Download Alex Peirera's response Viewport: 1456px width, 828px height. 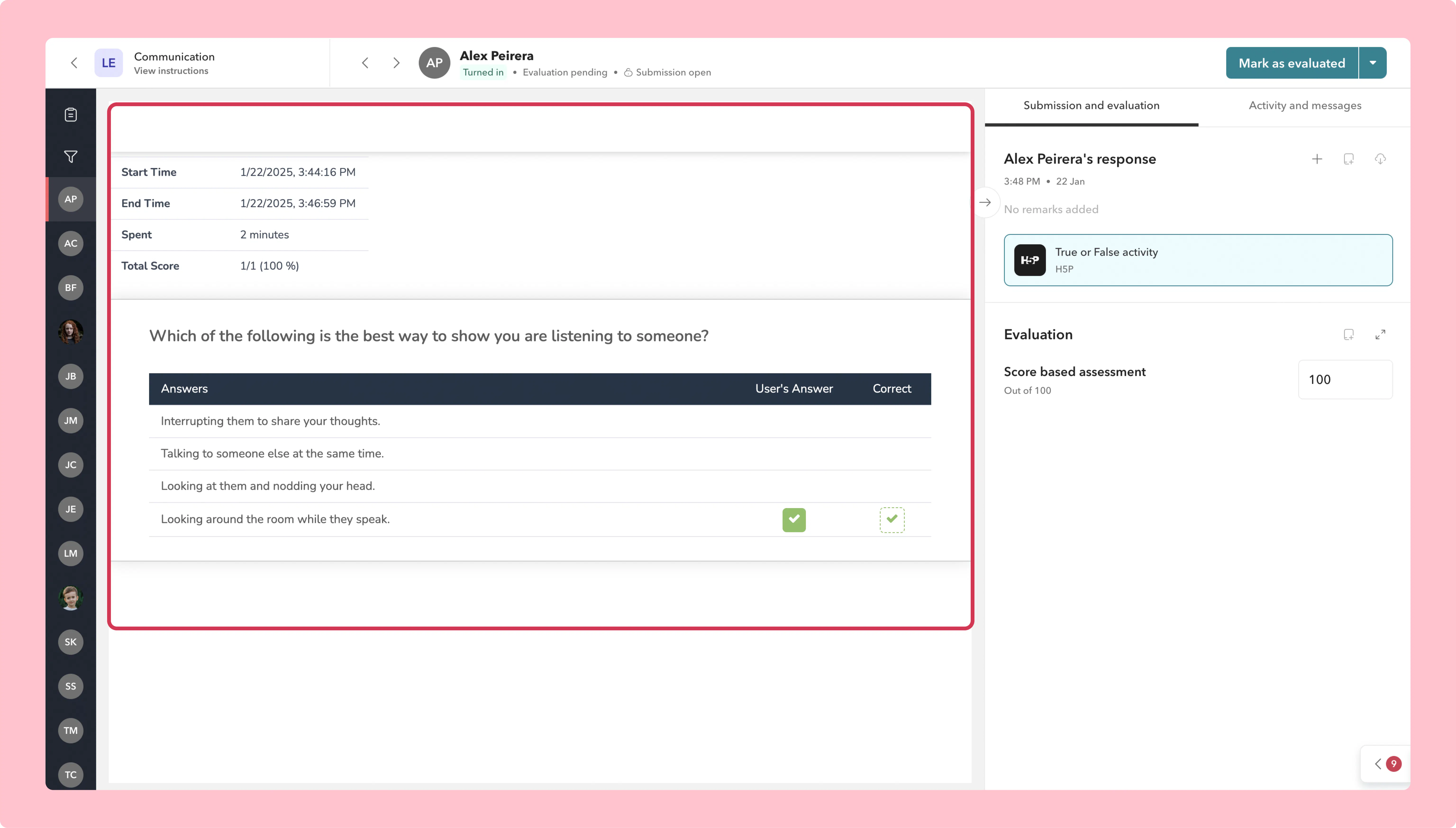[1380, 159]
